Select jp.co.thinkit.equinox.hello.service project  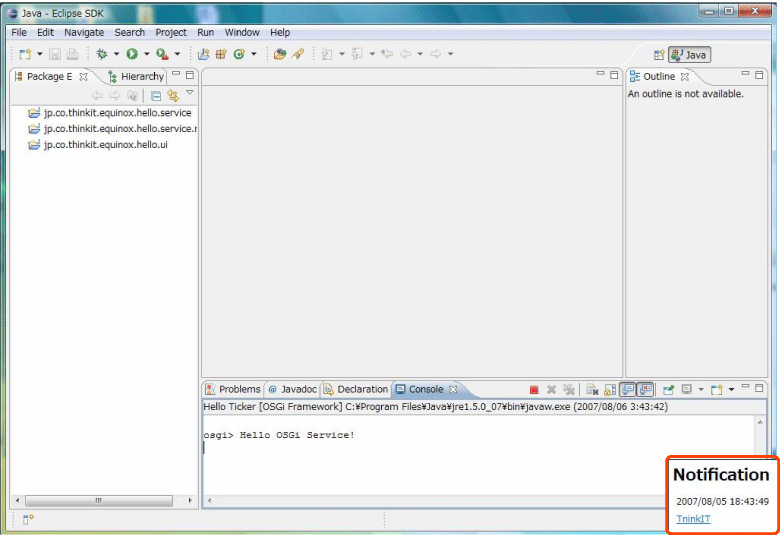point(109,113)
